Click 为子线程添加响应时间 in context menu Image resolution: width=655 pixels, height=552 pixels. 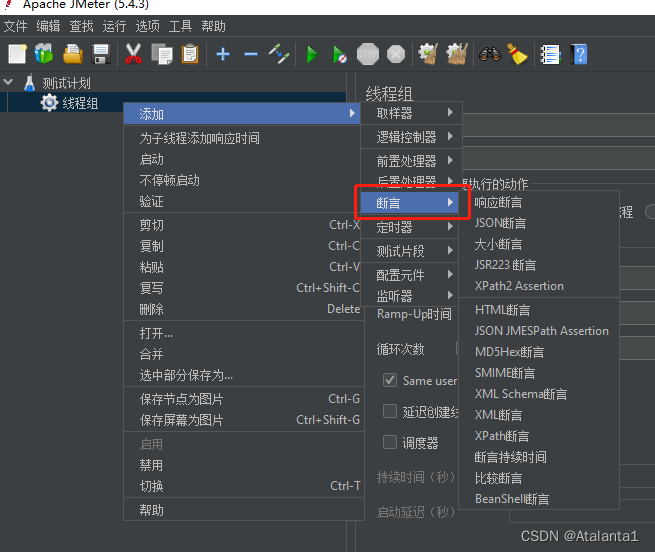[242, 138]
